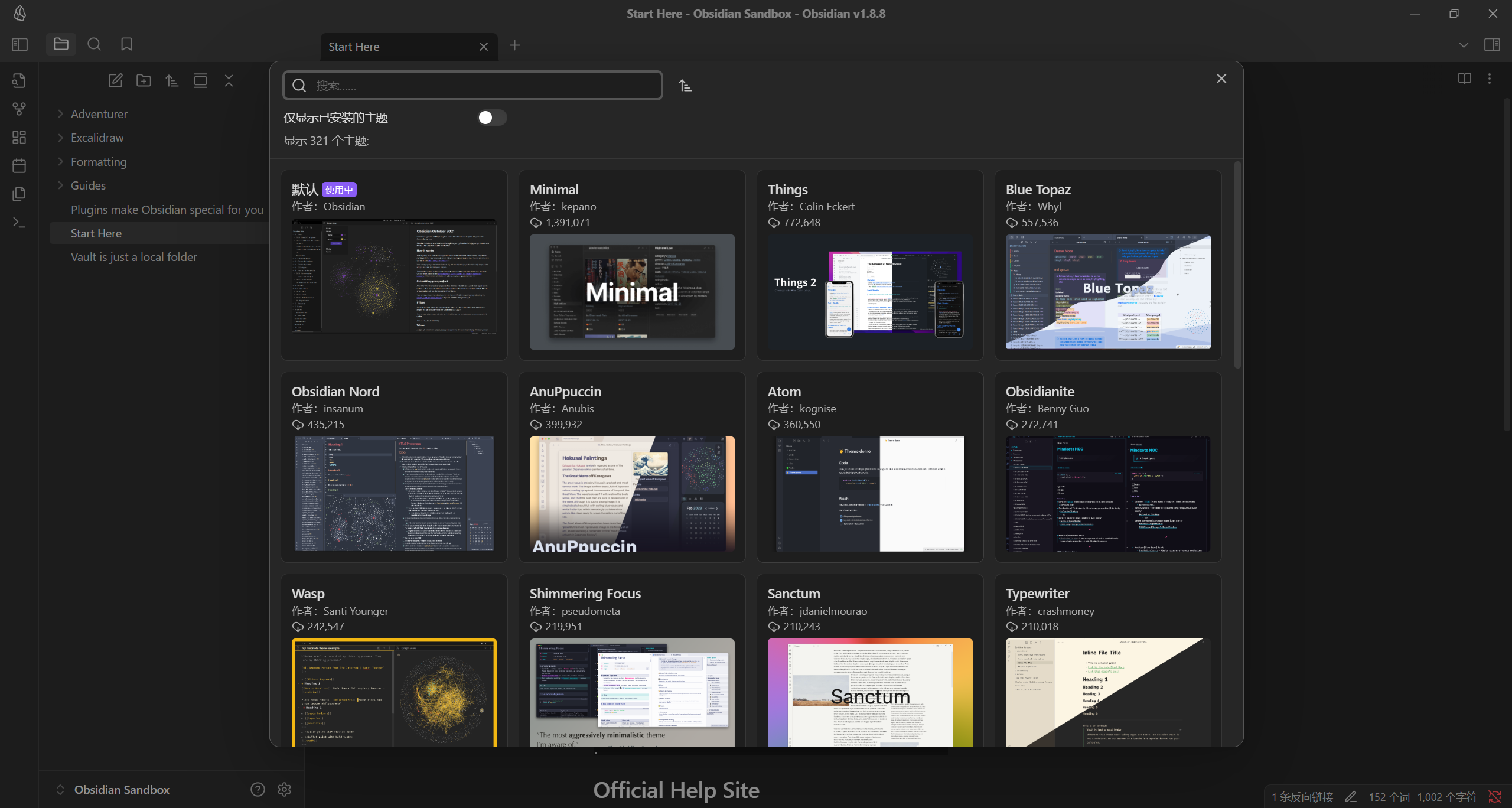Open more options three-dot menu

(1490, 79)
